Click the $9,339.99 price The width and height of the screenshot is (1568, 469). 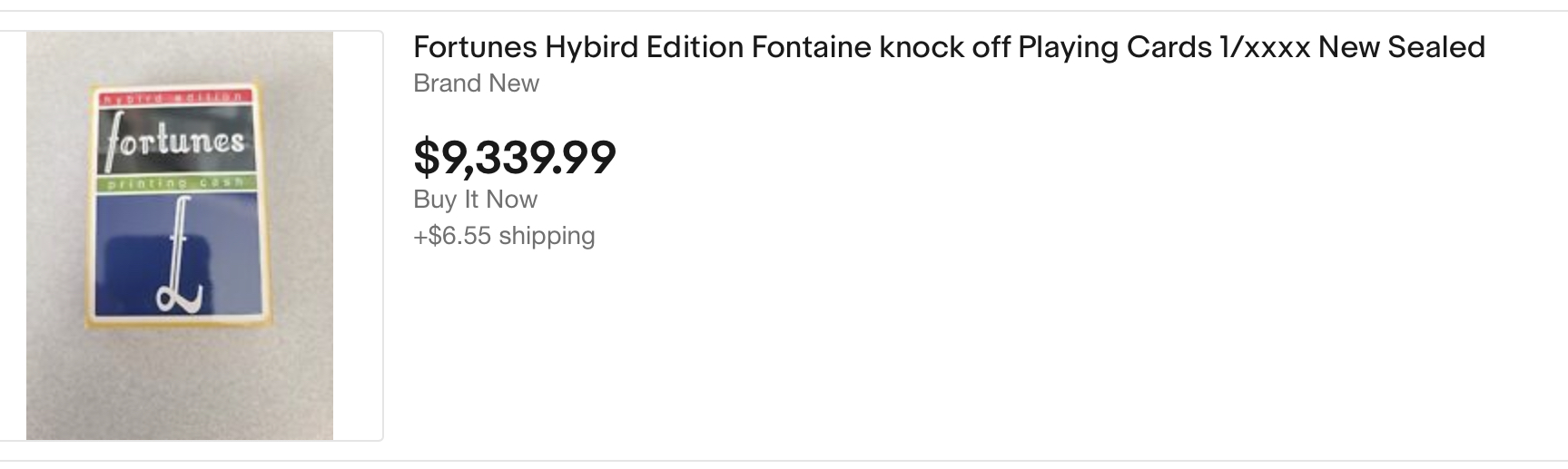click(514, 157)
